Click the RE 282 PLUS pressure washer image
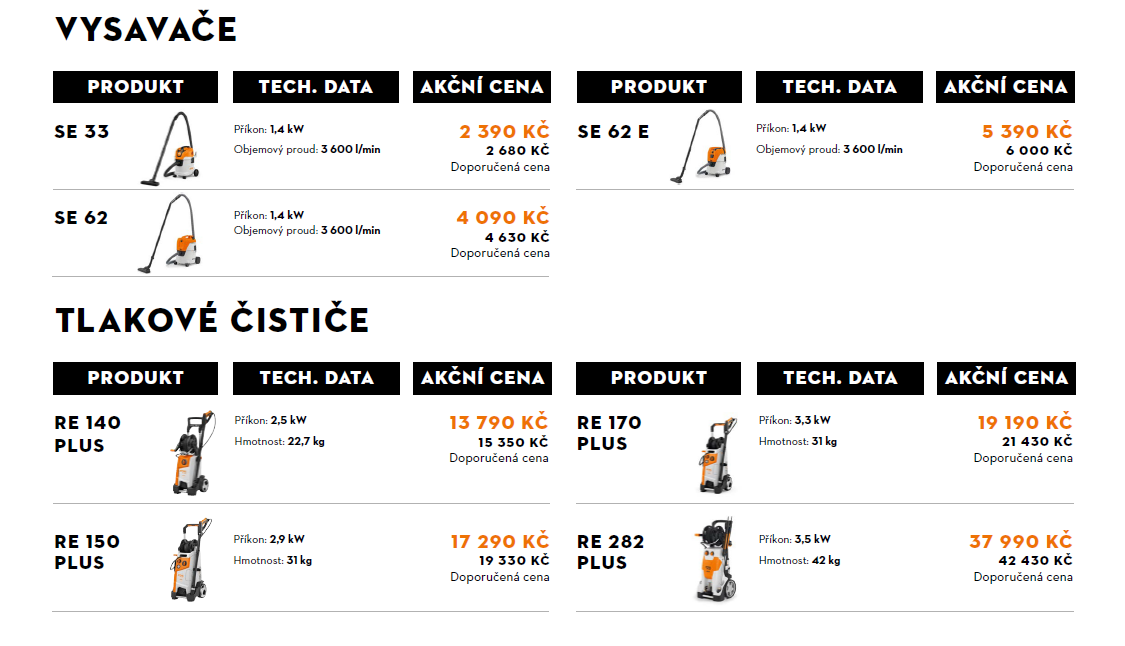 pyautogui.click(x=716, y=559)
